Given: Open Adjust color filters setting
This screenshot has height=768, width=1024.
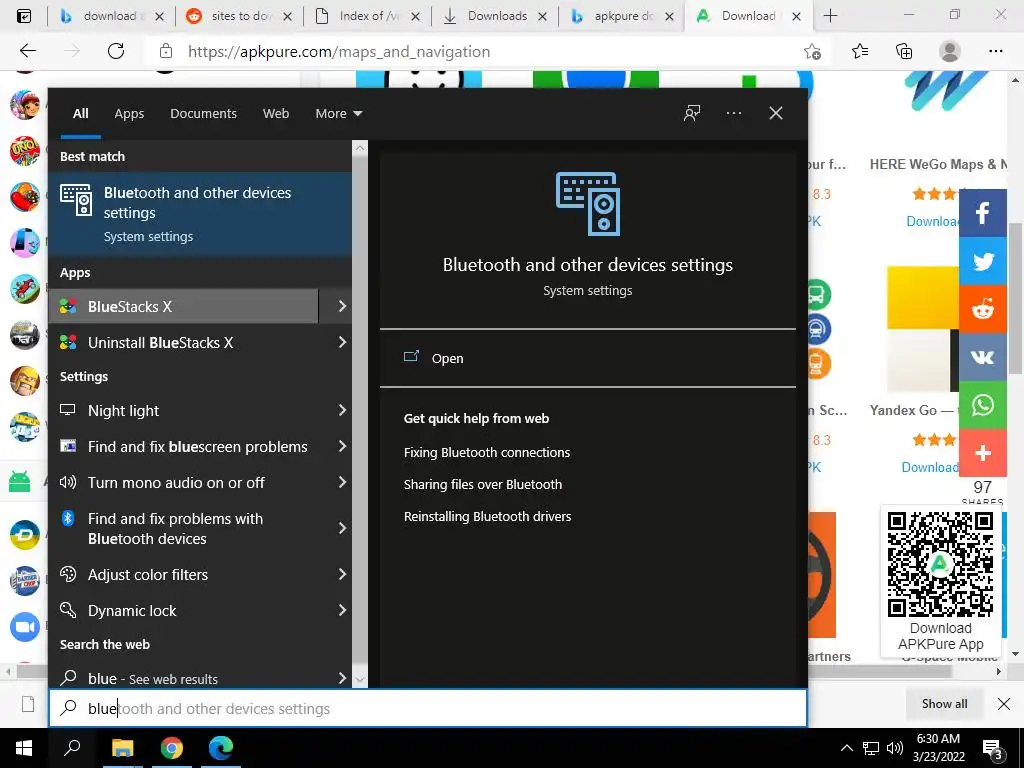Looking at the screenshot, I should point(184,575).
